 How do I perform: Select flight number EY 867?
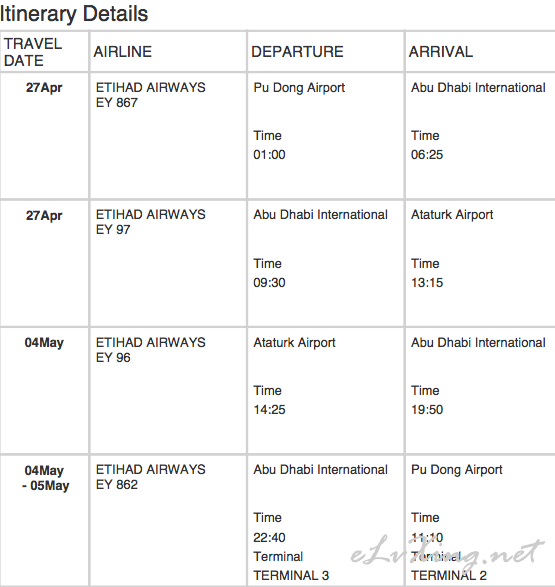[117, 103]
